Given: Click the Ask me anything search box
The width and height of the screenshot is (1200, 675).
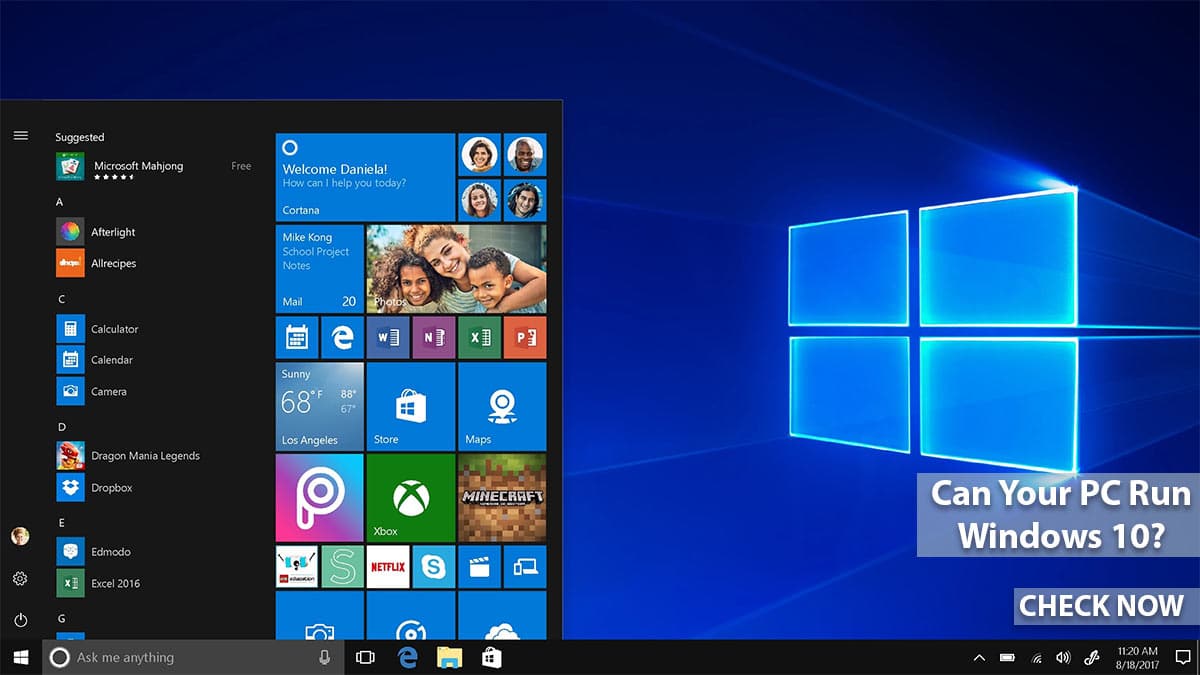Looking at the screenshot, I should (x=193, y=657).
